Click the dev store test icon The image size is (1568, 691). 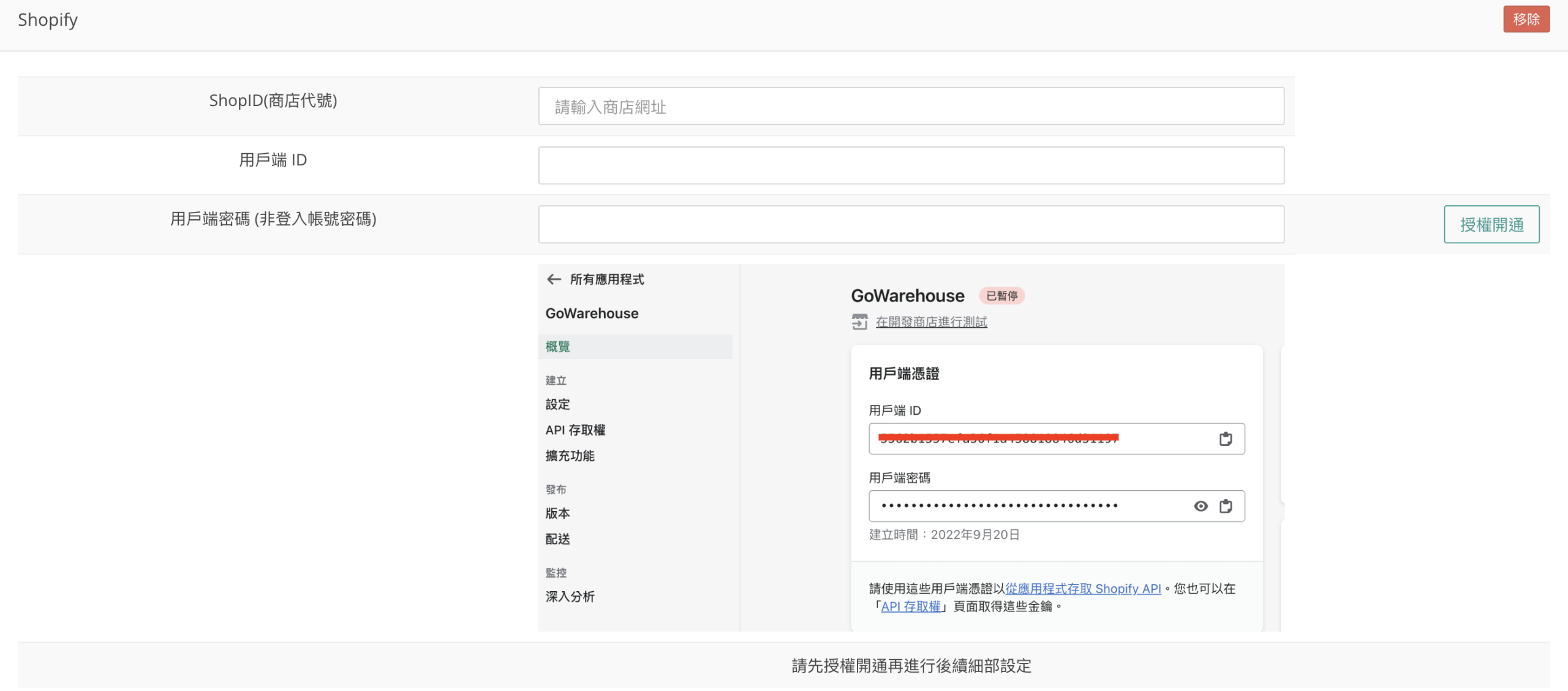pyautogui.click(x=859, y=322)
